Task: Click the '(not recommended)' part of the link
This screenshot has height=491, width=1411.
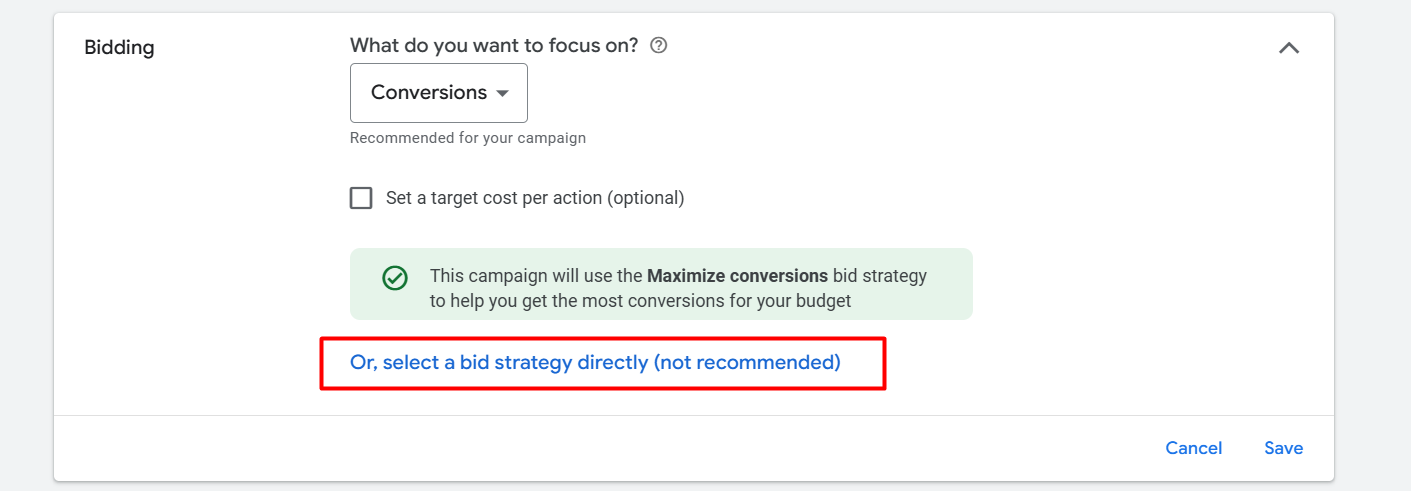Action: pyautogui.click(x=747, y=362)
